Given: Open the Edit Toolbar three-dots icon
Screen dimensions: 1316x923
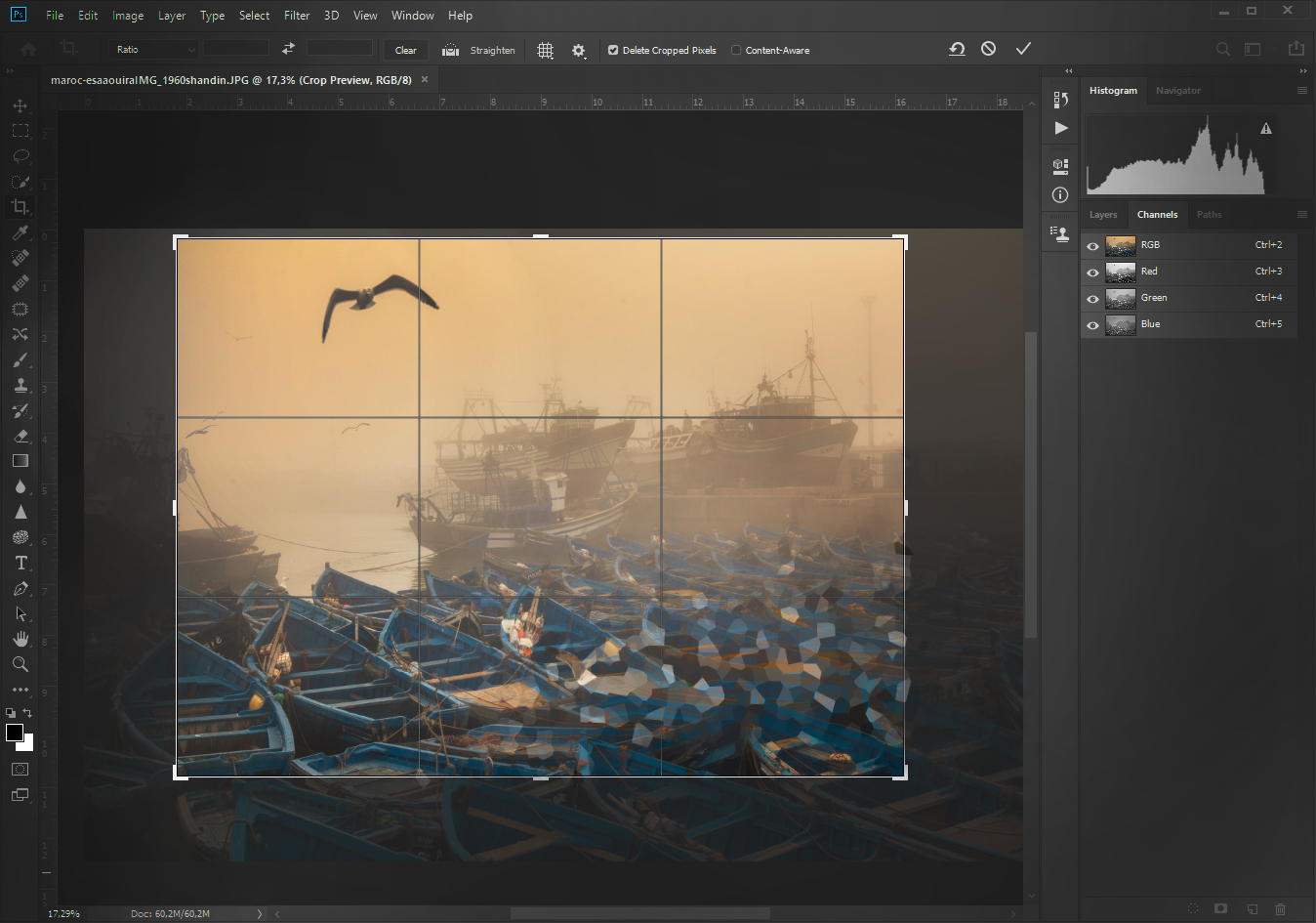Looking at the screenshot, I should [x=21, y=690].
